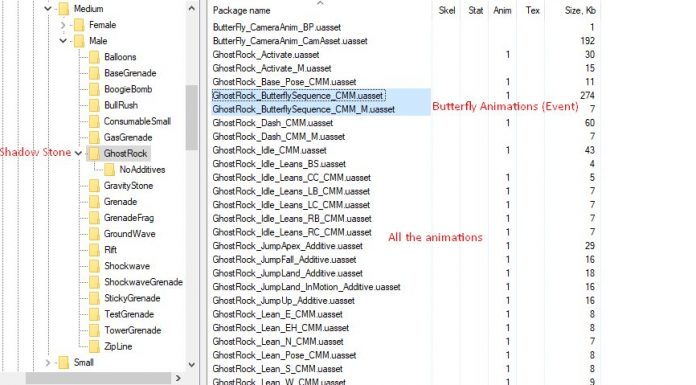Select GhostRock_JumpApex_Additive.uasset
The width and height of the screenshot is (696, 385).
[288, 246]
